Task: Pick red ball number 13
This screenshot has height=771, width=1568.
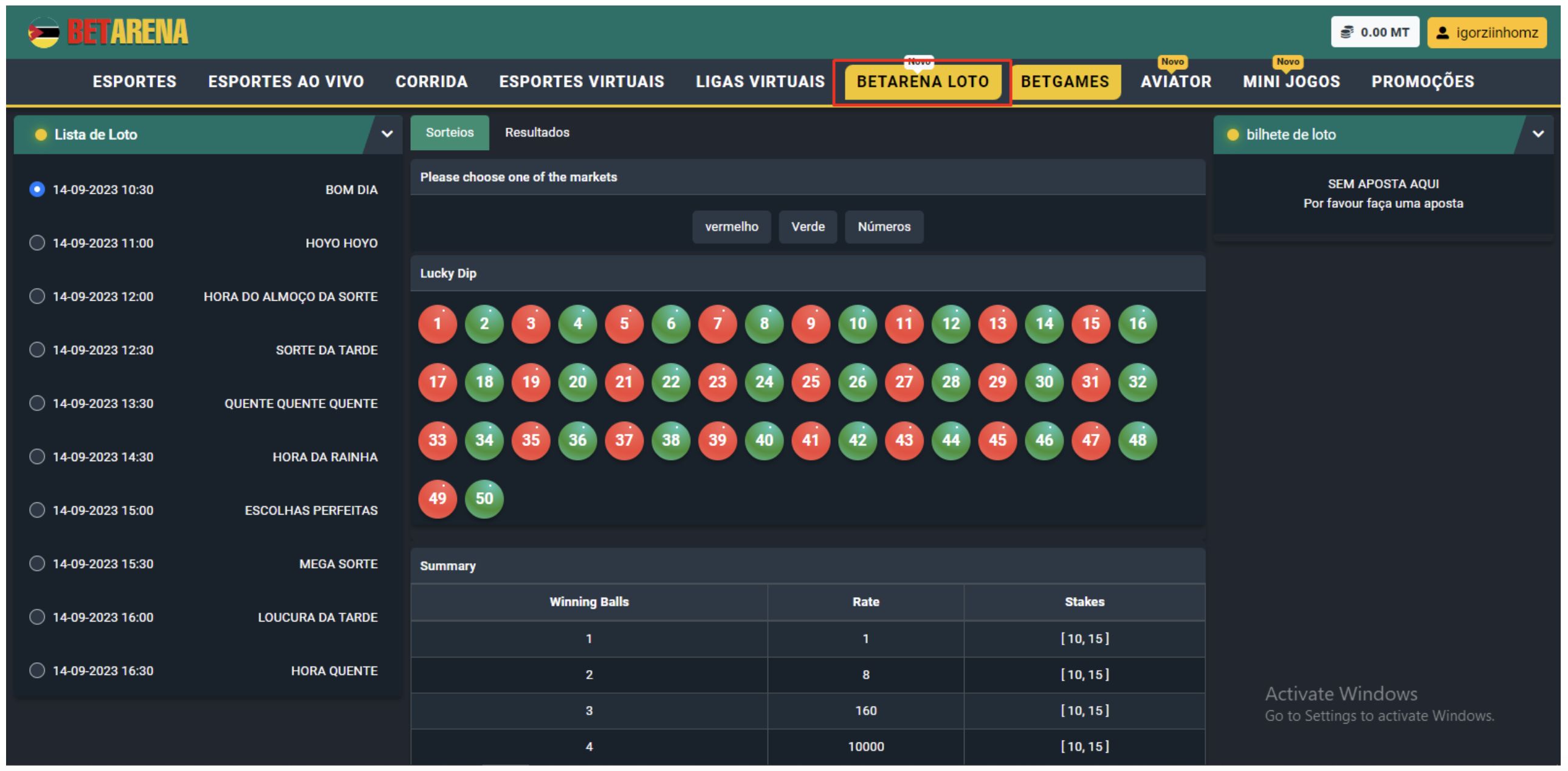Action: point(998,324)
